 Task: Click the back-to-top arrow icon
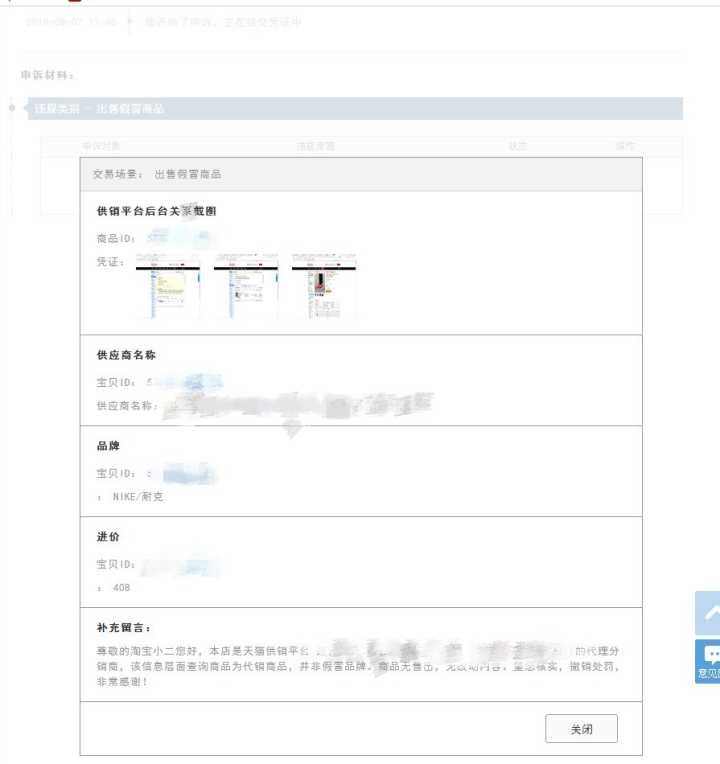pyautogui.click(x=708, y=612)
